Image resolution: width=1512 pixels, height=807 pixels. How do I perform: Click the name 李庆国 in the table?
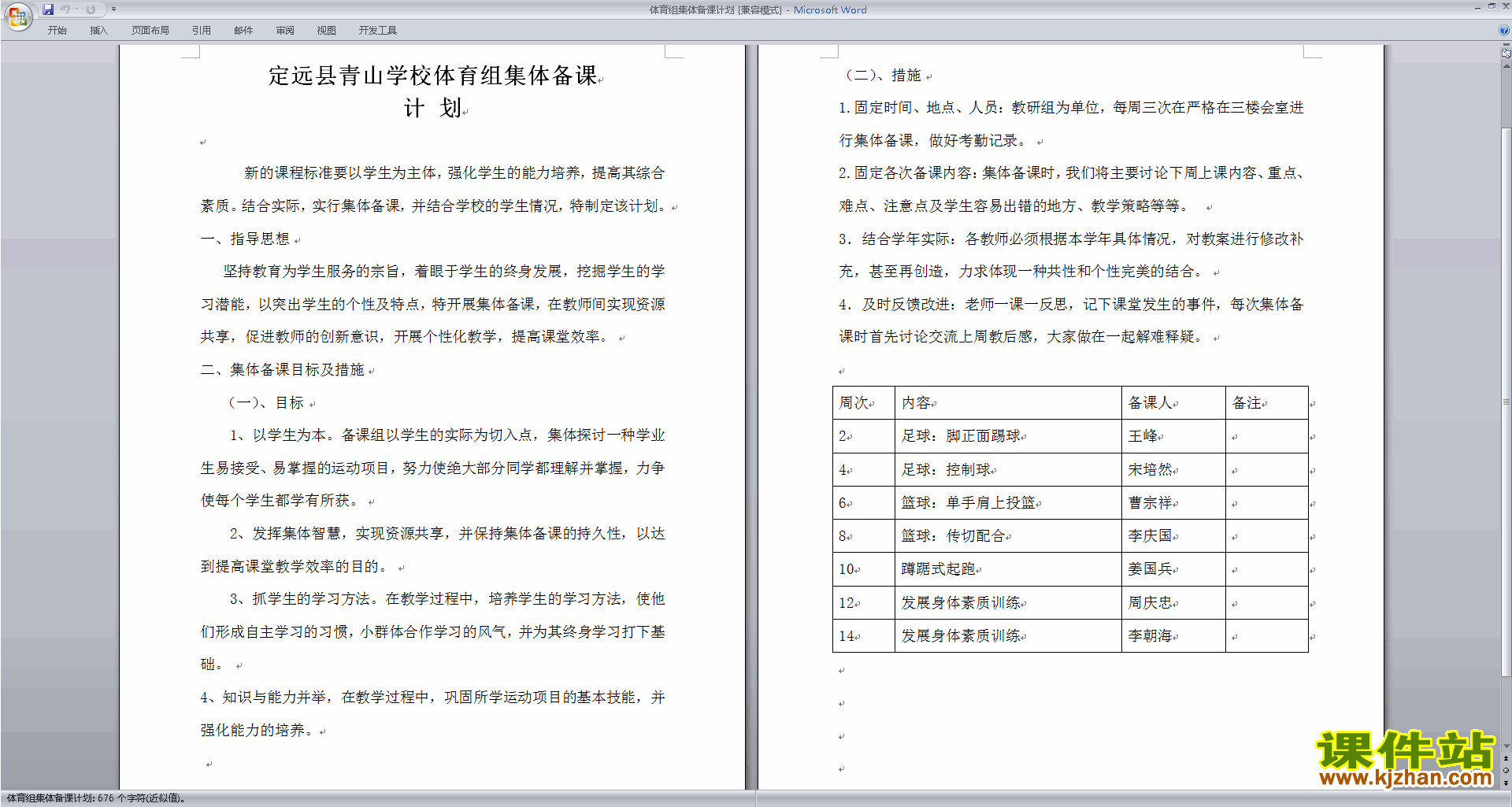click(1151, 535)
